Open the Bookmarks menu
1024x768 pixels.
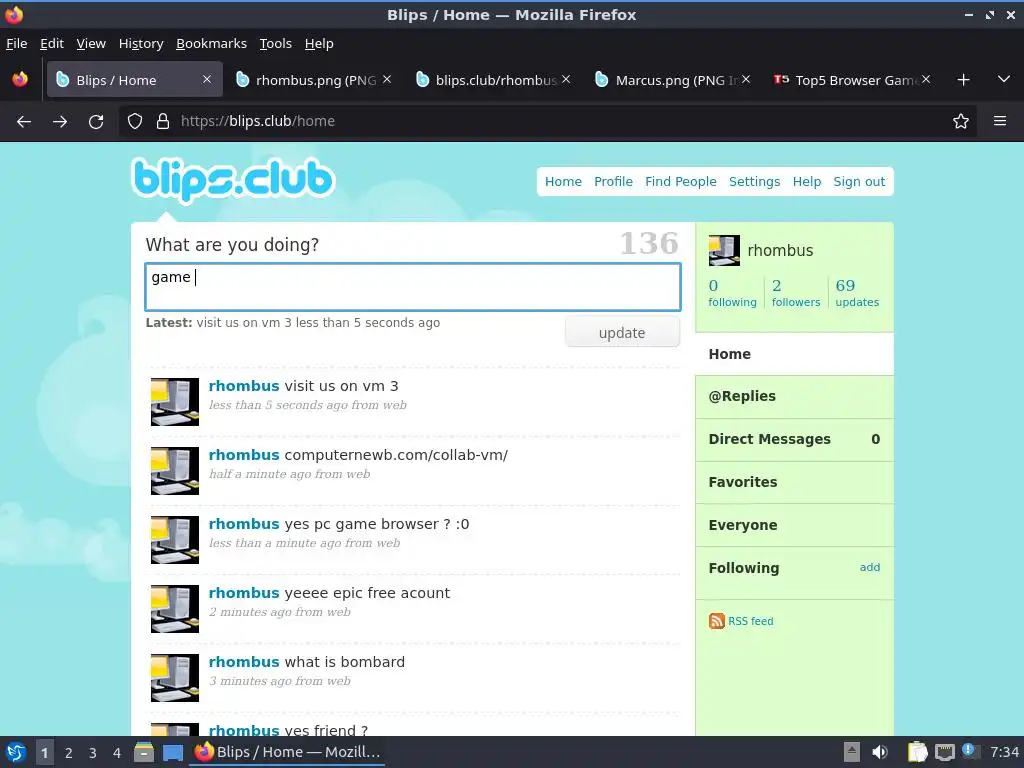click(x=211, y=44)
